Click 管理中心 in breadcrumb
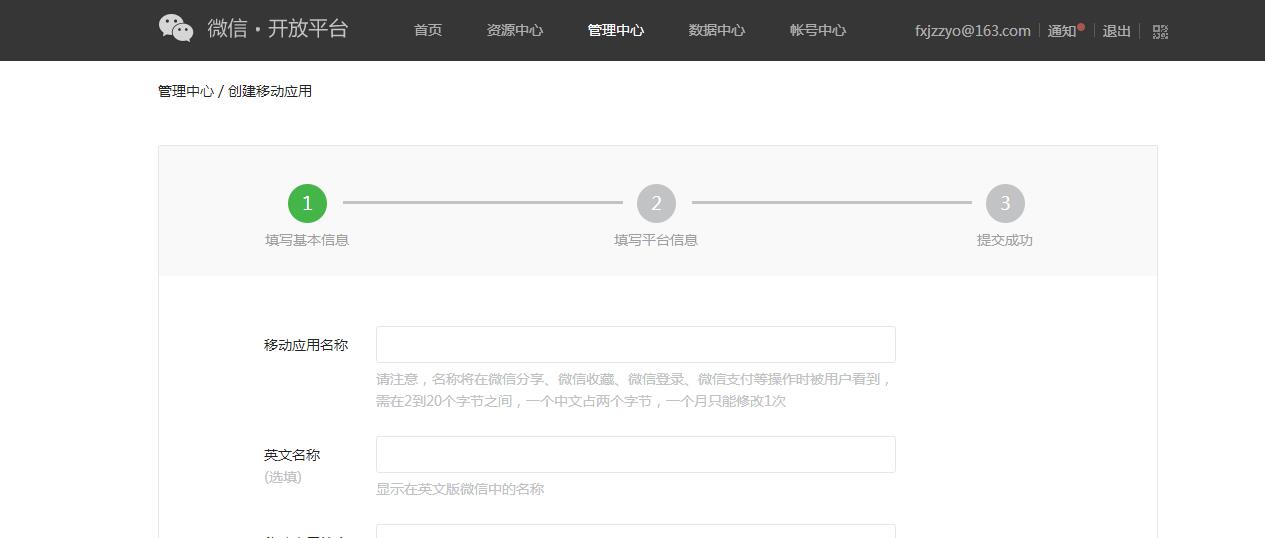Image resolution: width=1265 pixels, height=538 pixels. 186,91
